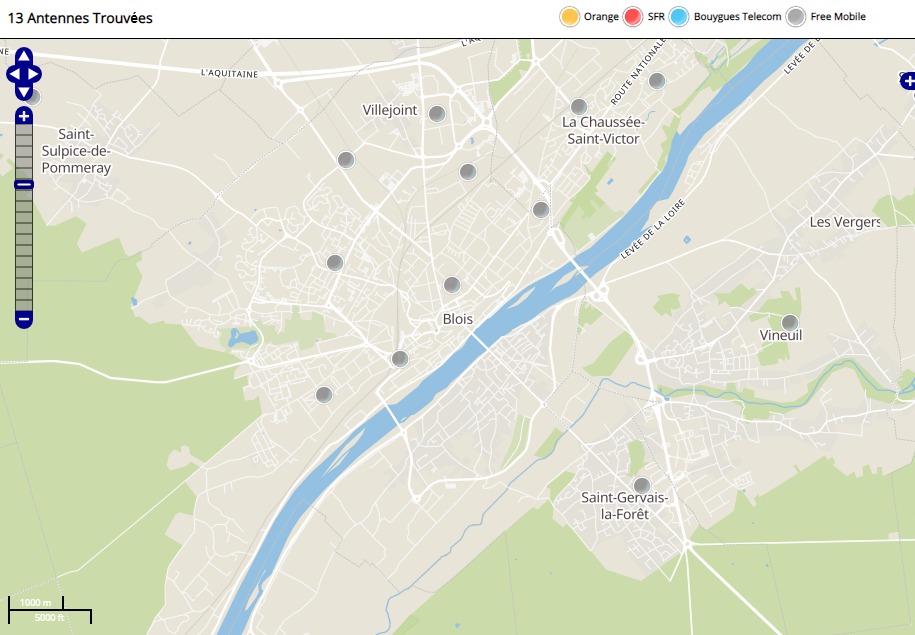Viewport: 915px width, 635px height.
Task: Click the zoom slider handle
Action: [x=24, y=185]
